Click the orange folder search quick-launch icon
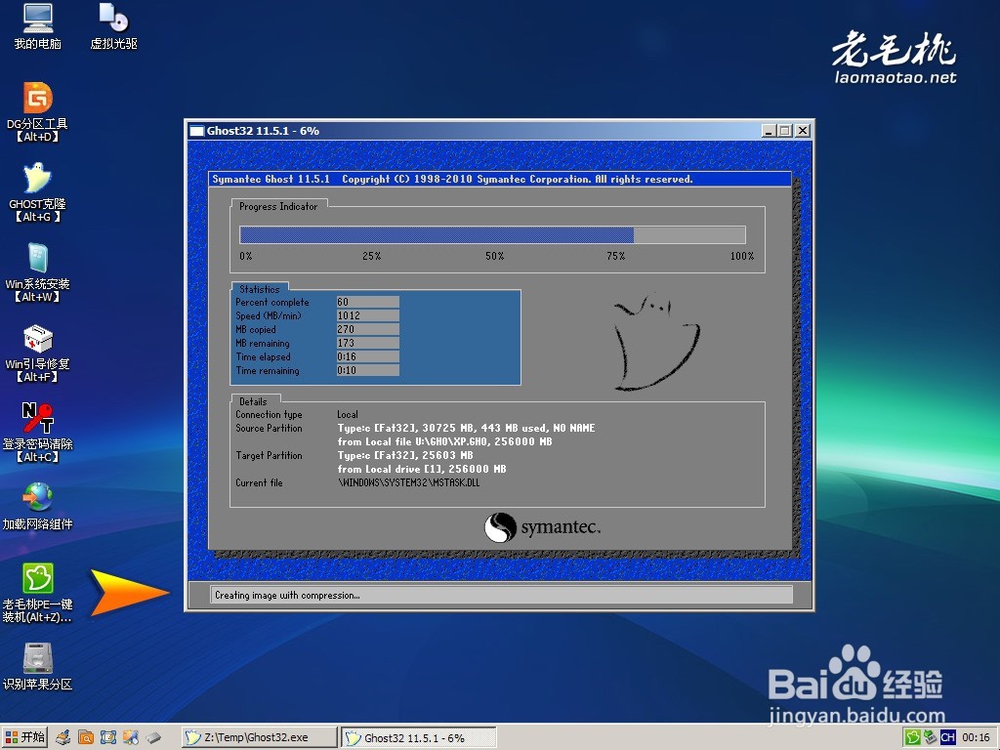Screen dimensions: 1000x750 [x=85, y=738]
